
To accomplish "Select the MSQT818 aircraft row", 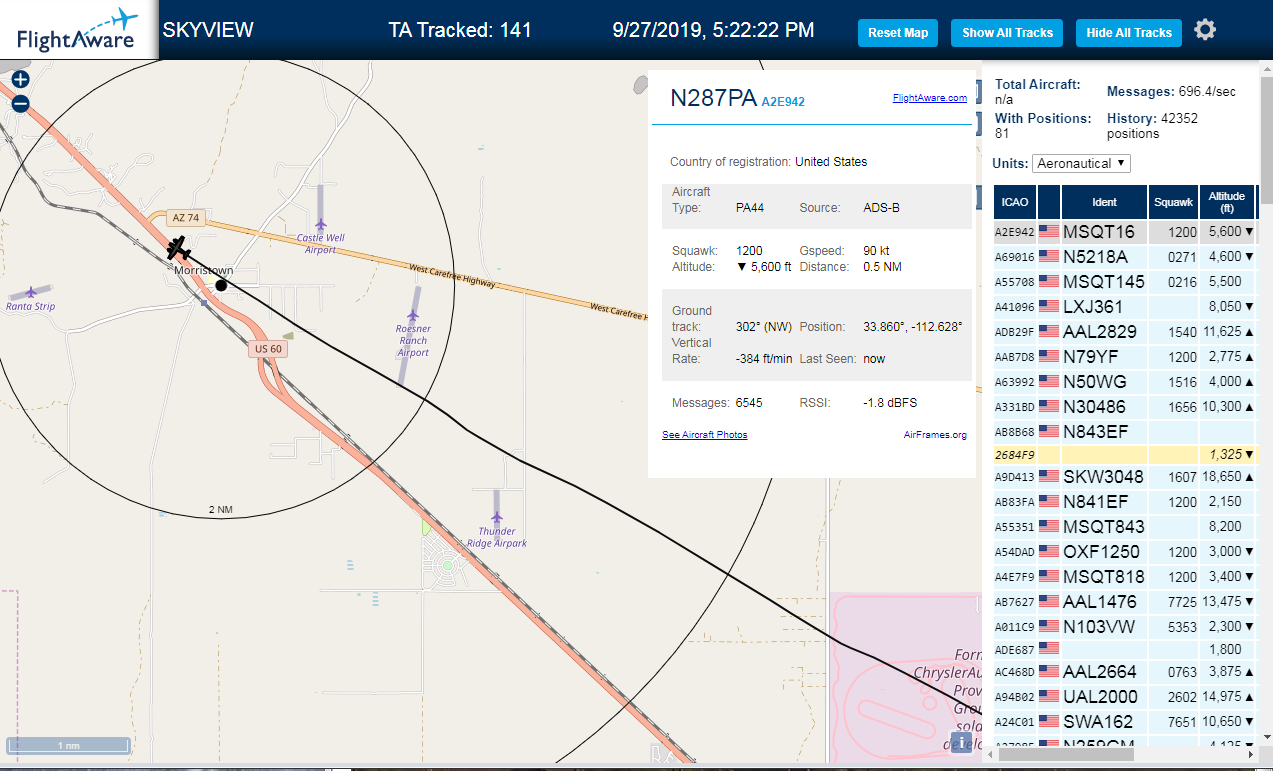I will pos(1124,577).
